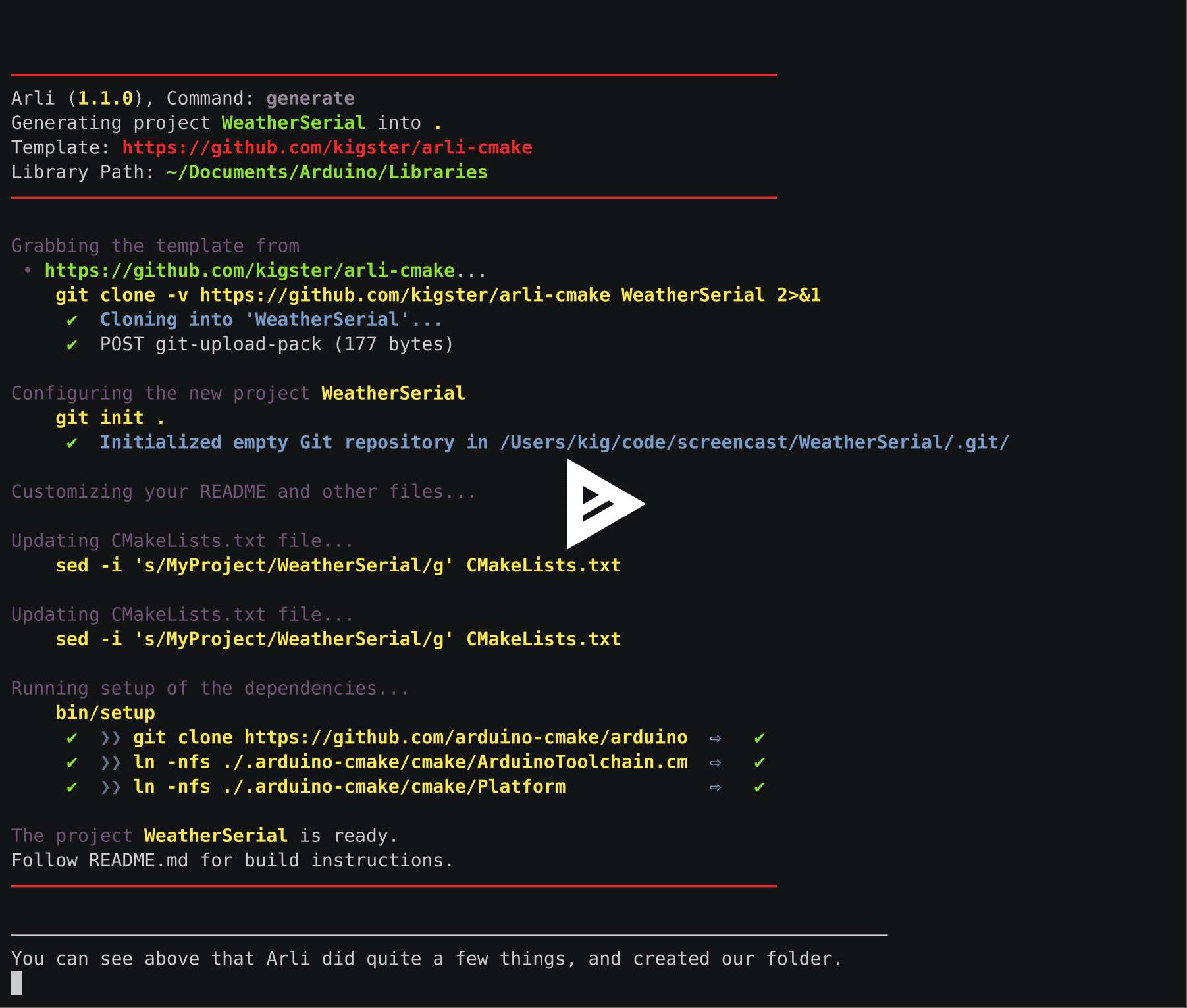The image size is (1187, 1008).
Task: Click the checkmark before git clone arduino-cmake line
Action: [72, 737]
